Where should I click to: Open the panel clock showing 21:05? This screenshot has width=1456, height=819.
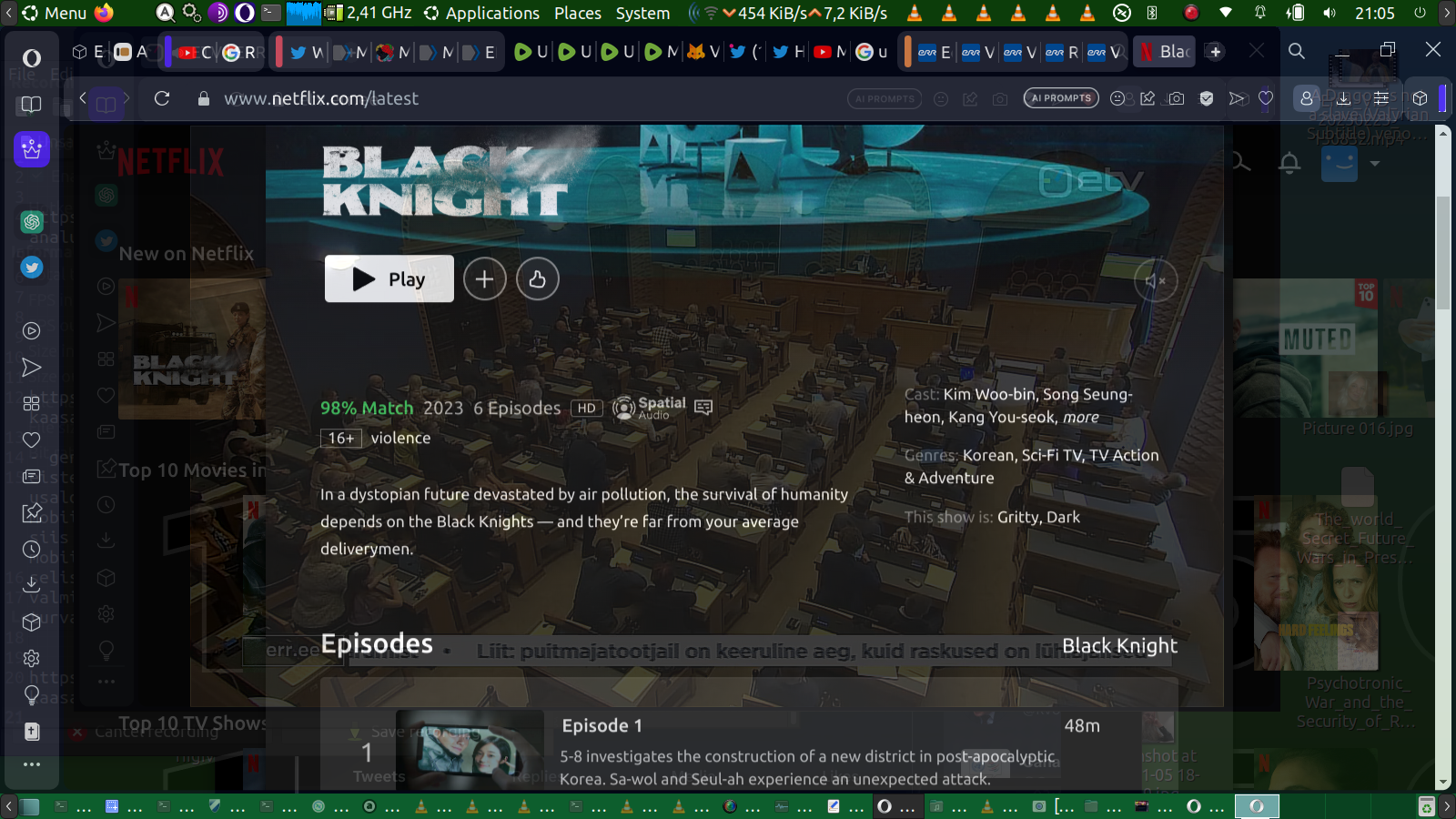point(1374,13)
